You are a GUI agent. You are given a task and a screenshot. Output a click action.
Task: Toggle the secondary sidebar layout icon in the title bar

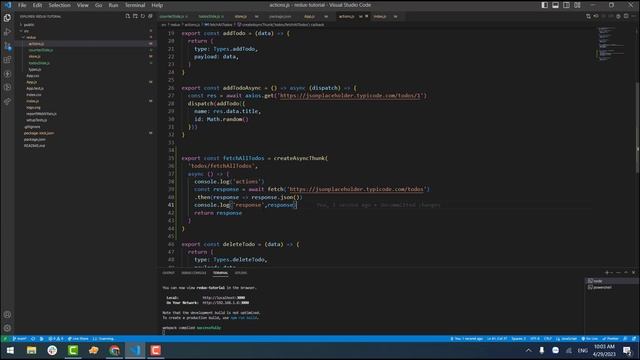point(567,5)
